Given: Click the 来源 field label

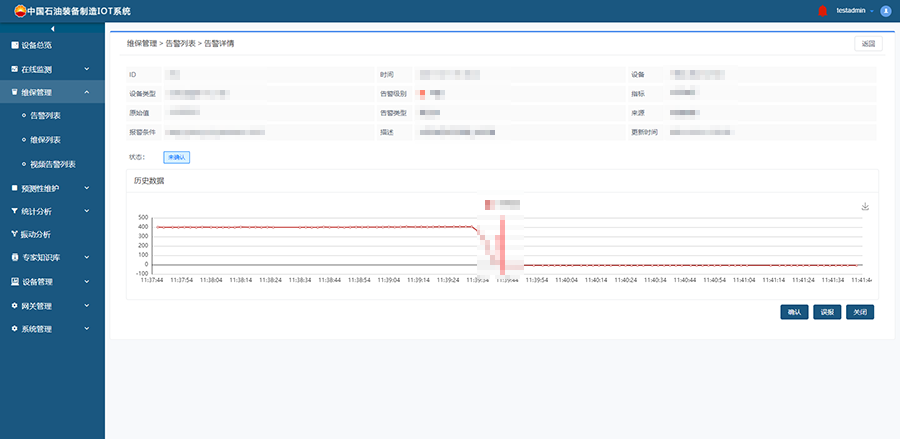Looking at the screenshot, I should click(x=638, y=113).
